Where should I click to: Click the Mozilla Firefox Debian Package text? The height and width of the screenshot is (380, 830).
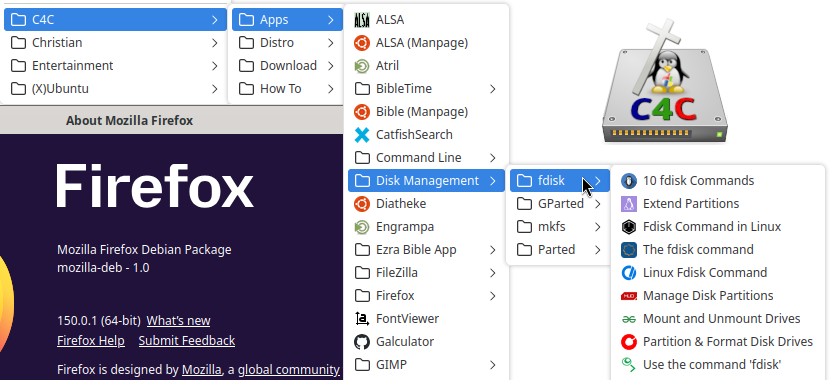(144, 250)
